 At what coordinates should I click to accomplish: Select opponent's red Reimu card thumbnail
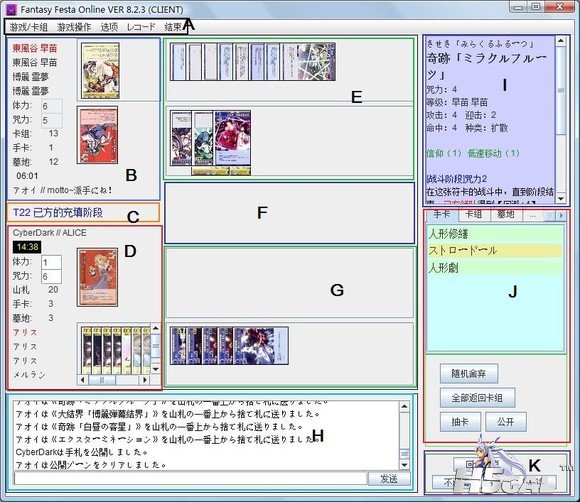tap(97, 135)
